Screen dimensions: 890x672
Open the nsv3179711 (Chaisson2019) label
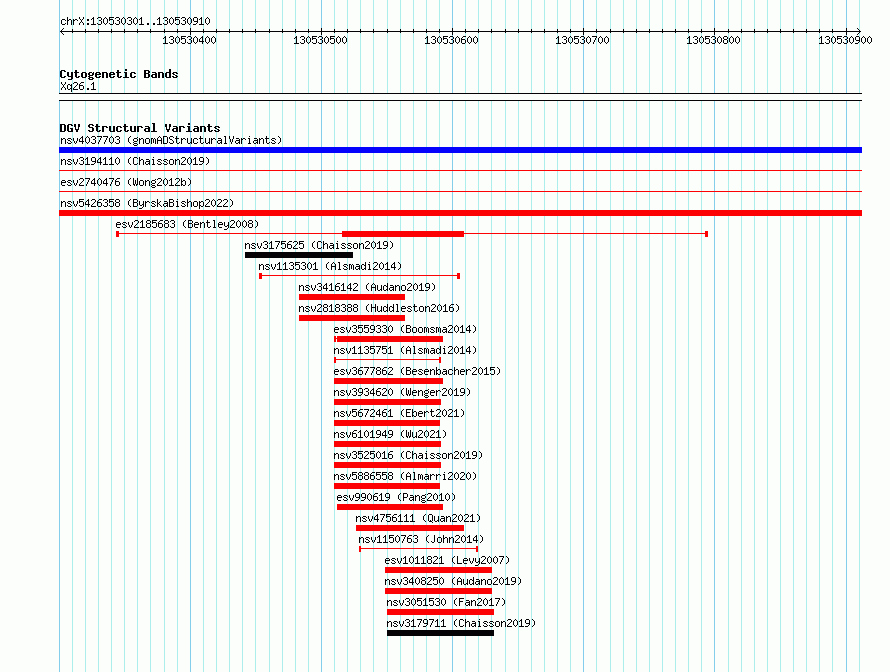click(x=461, y=623)
